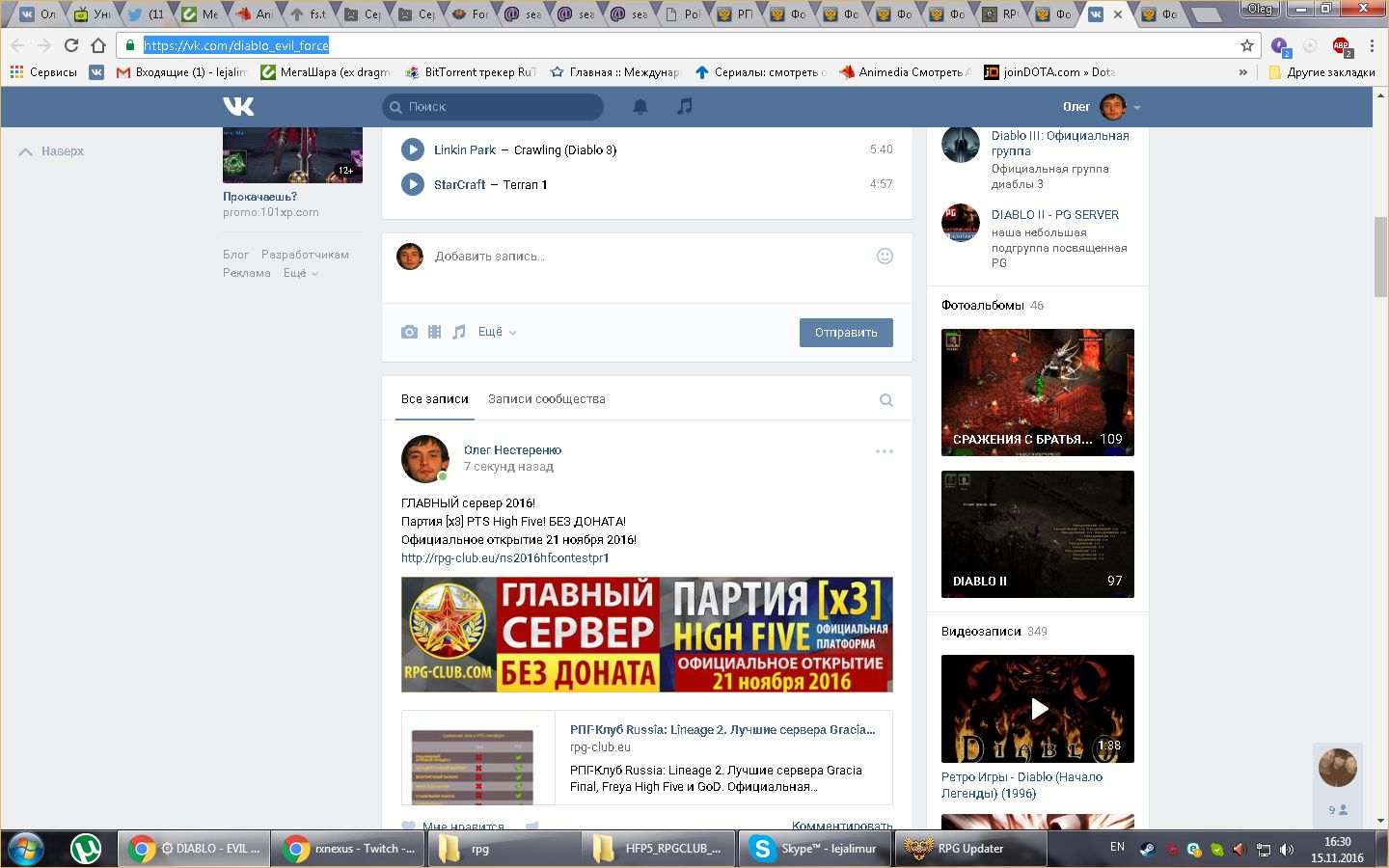Open the ГЛАВНЫЙ СЕРВЕР banner image
1389x868 pixels.
tap(647, 635)
